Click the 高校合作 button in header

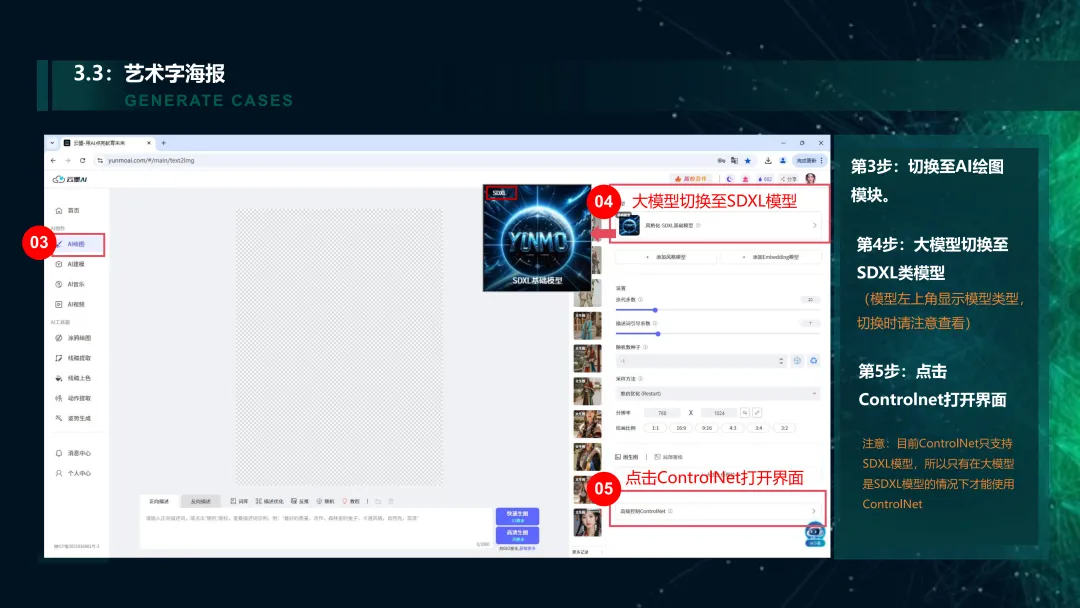click(x=691, y=179)
